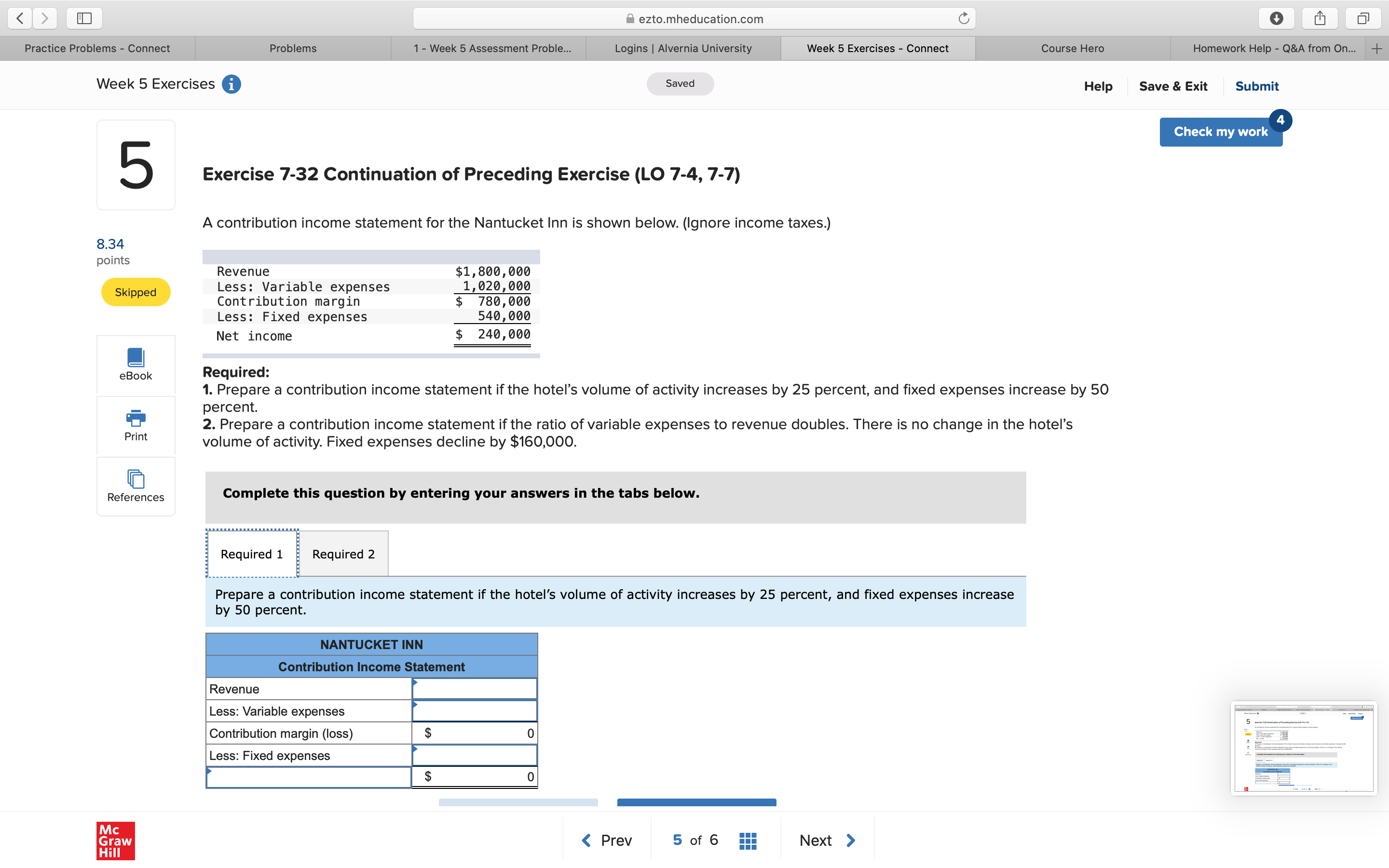Switch to the Required 2 tab
Screen dimensions: 1389x868
click(x=344, y=554)
